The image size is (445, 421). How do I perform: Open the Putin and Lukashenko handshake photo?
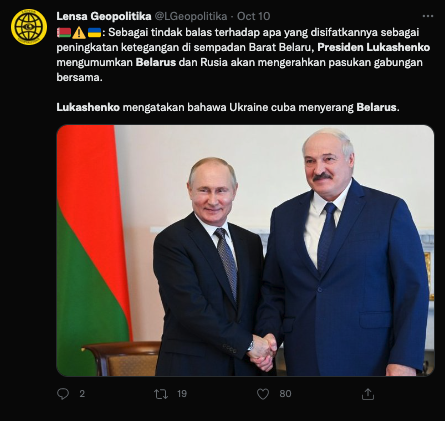point(245,251)
